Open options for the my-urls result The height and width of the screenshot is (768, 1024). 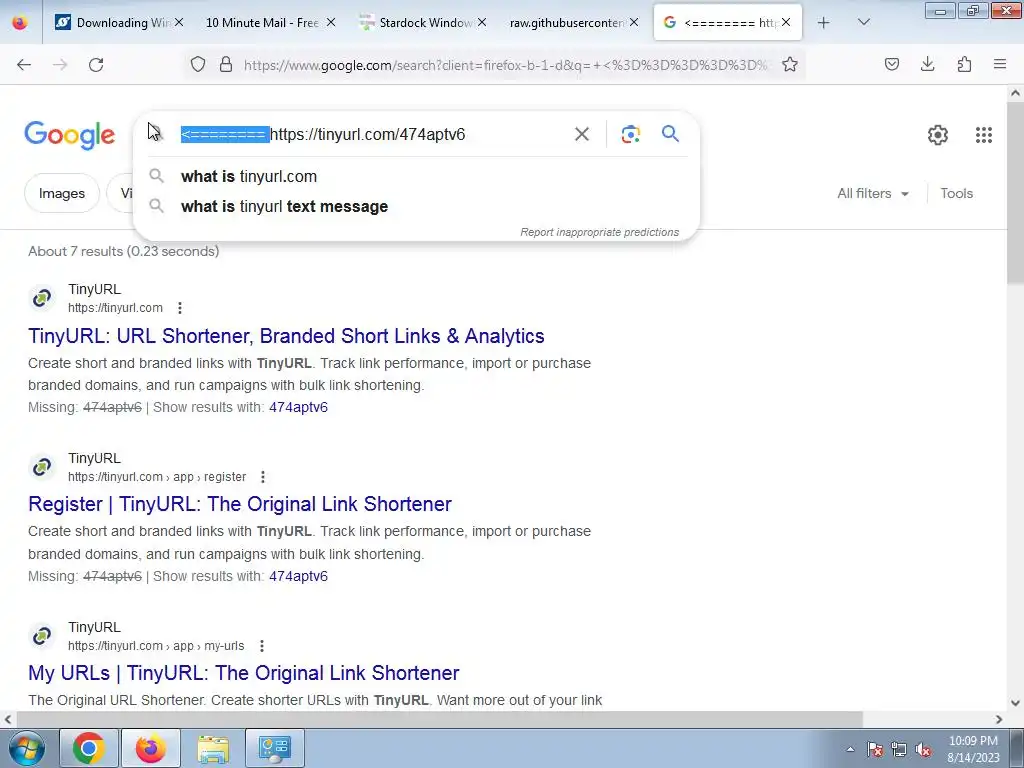click(x=261, y=646)
